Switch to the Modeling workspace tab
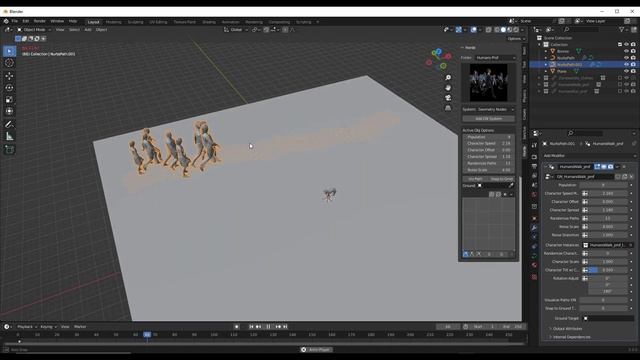The height and width of the screenshot is (360, 640). pos(113,22)
